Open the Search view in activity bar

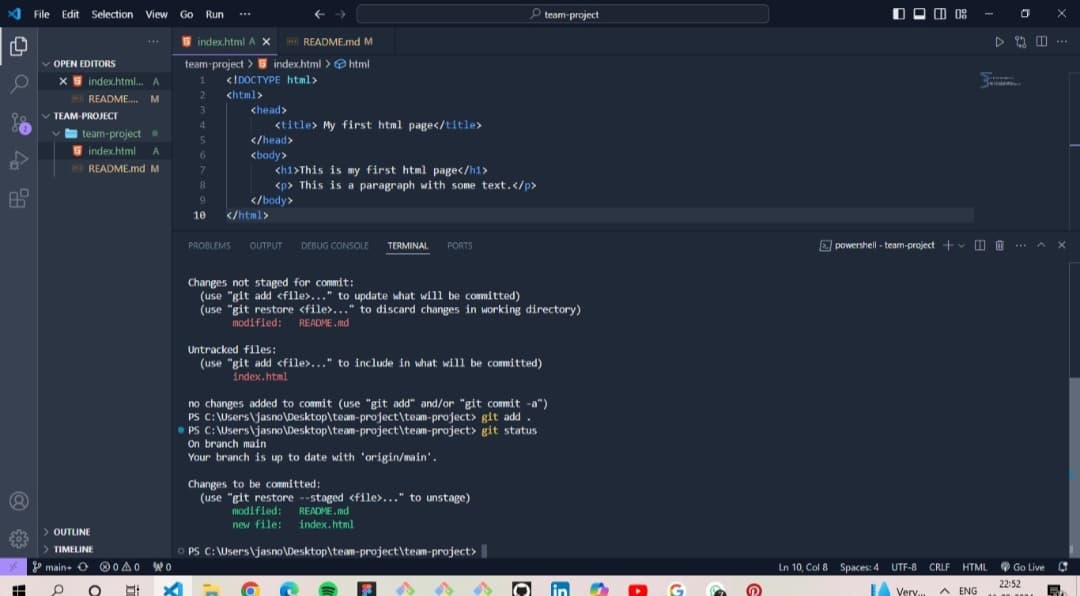(19, 84)
